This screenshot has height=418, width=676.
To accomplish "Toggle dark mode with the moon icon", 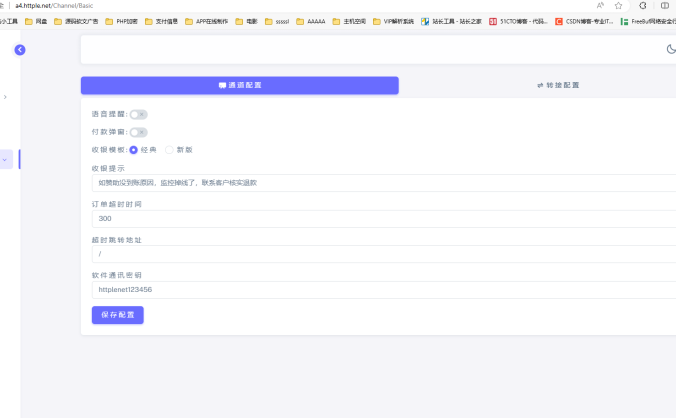I will (x=671, y=49).
